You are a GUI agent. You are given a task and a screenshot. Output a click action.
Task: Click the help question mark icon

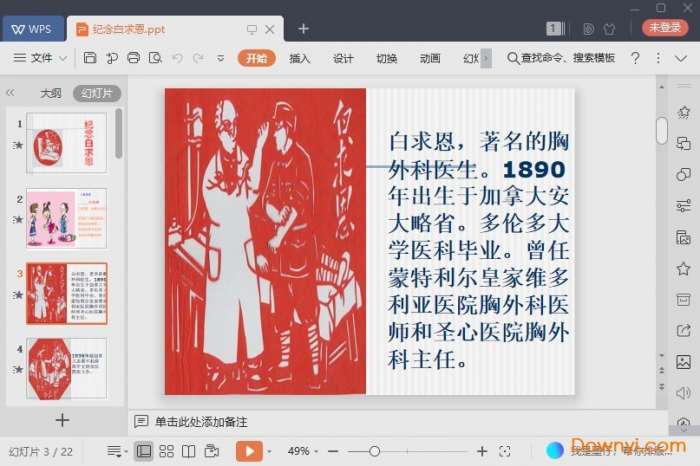635,58
